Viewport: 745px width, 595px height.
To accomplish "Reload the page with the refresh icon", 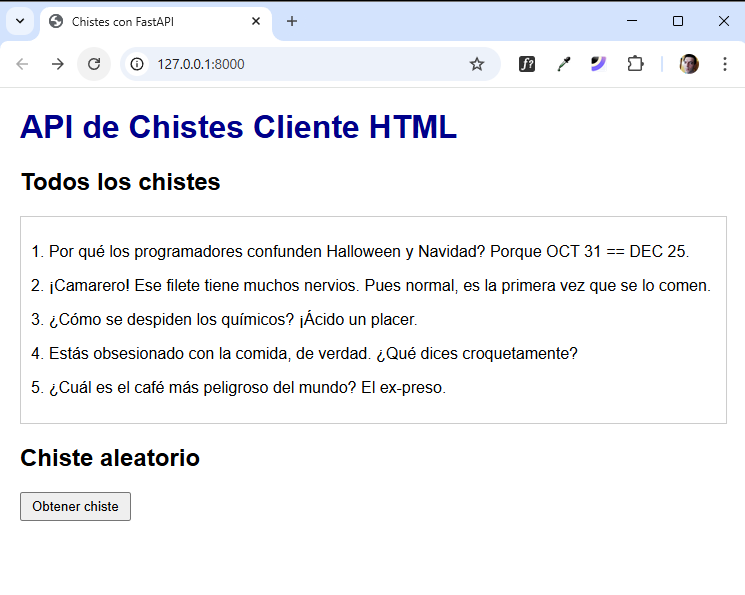I will (x=94, y=64).
